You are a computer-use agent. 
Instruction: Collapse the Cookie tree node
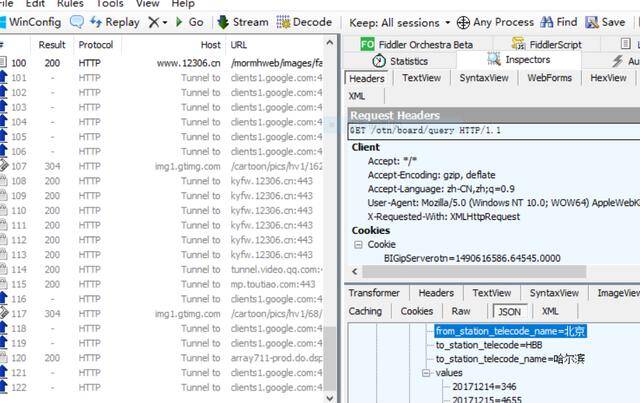(358, 245)
